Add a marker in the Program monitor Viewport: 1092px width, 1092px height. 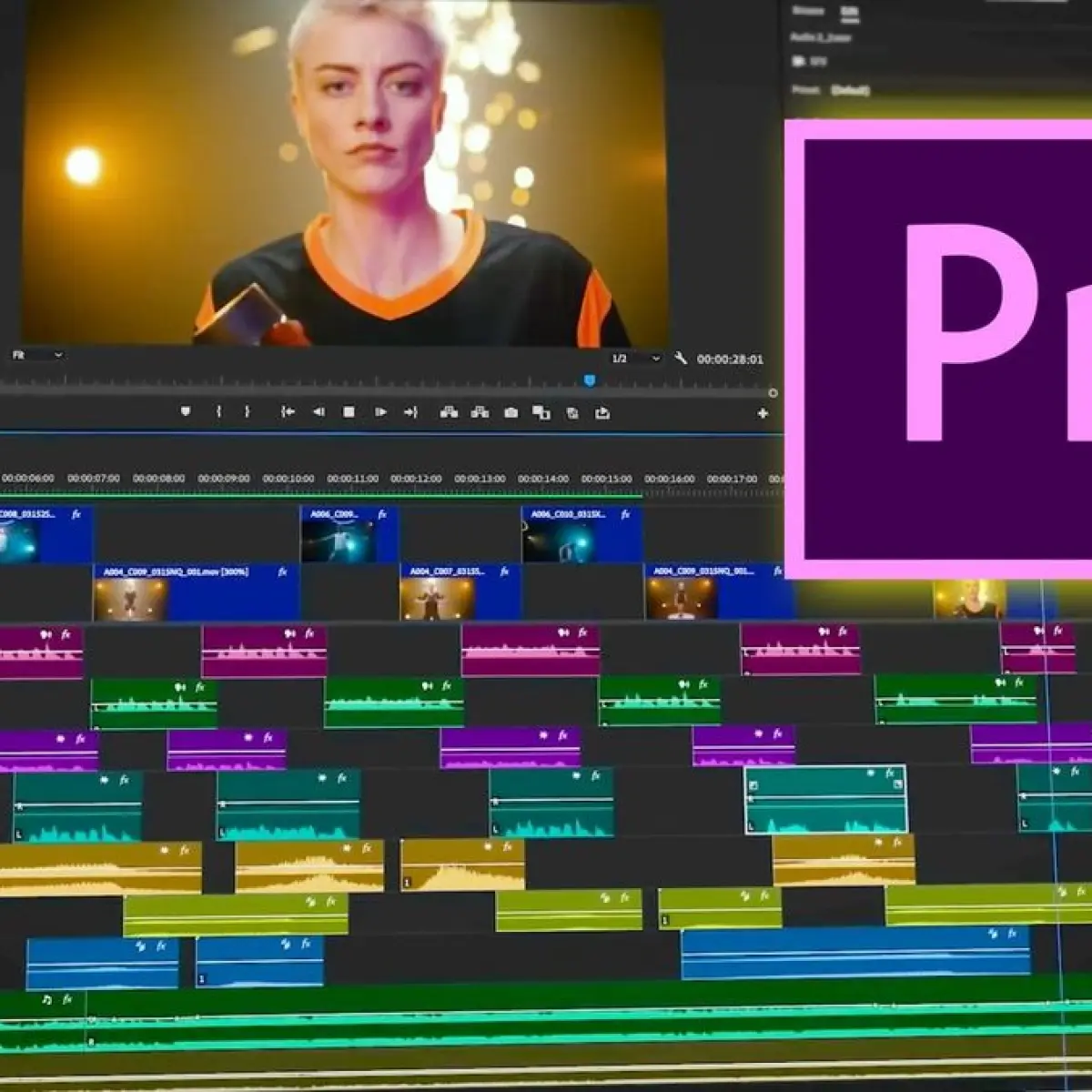pyautogui.click(x=186, y=411)
